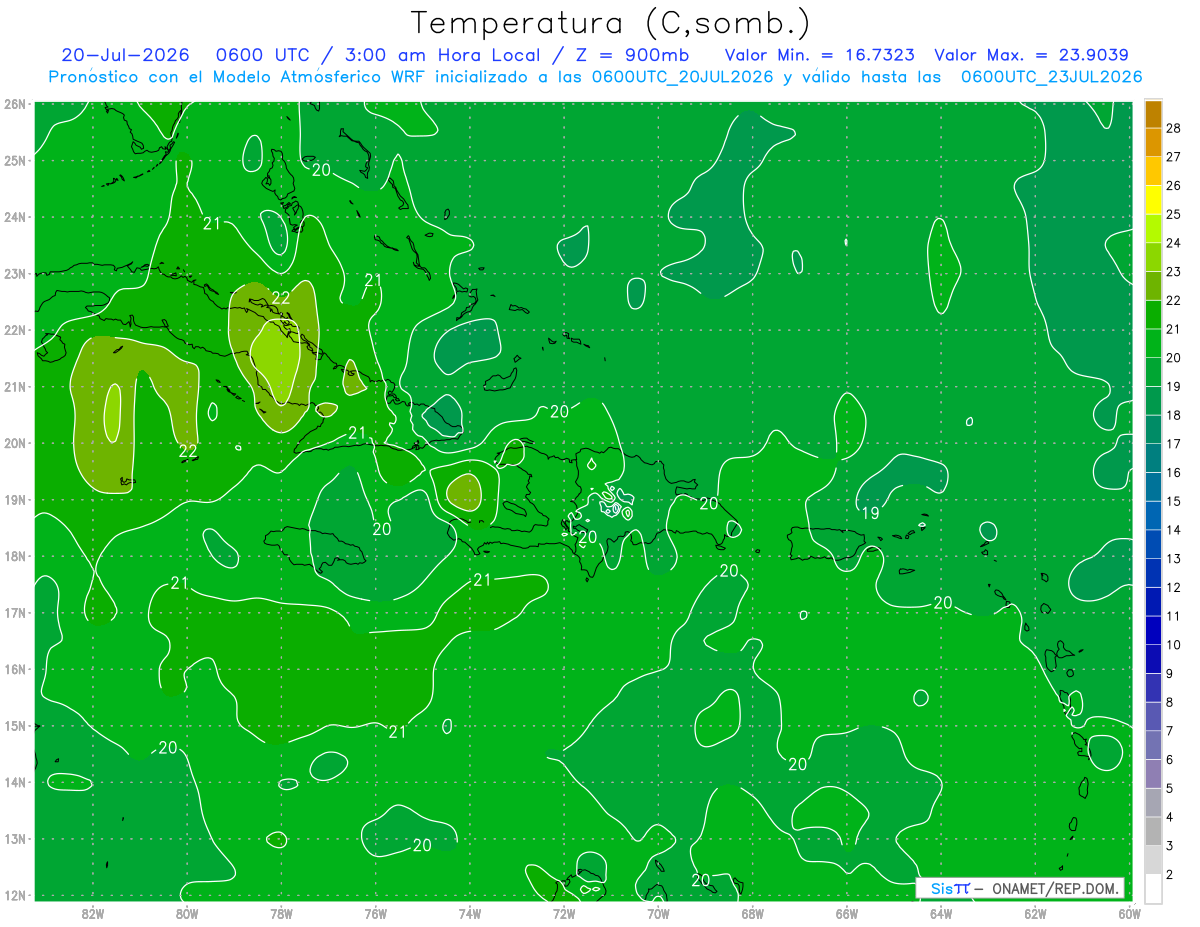Click the 'Temperatura (C,somb.)' title

(x=609, y=23)
